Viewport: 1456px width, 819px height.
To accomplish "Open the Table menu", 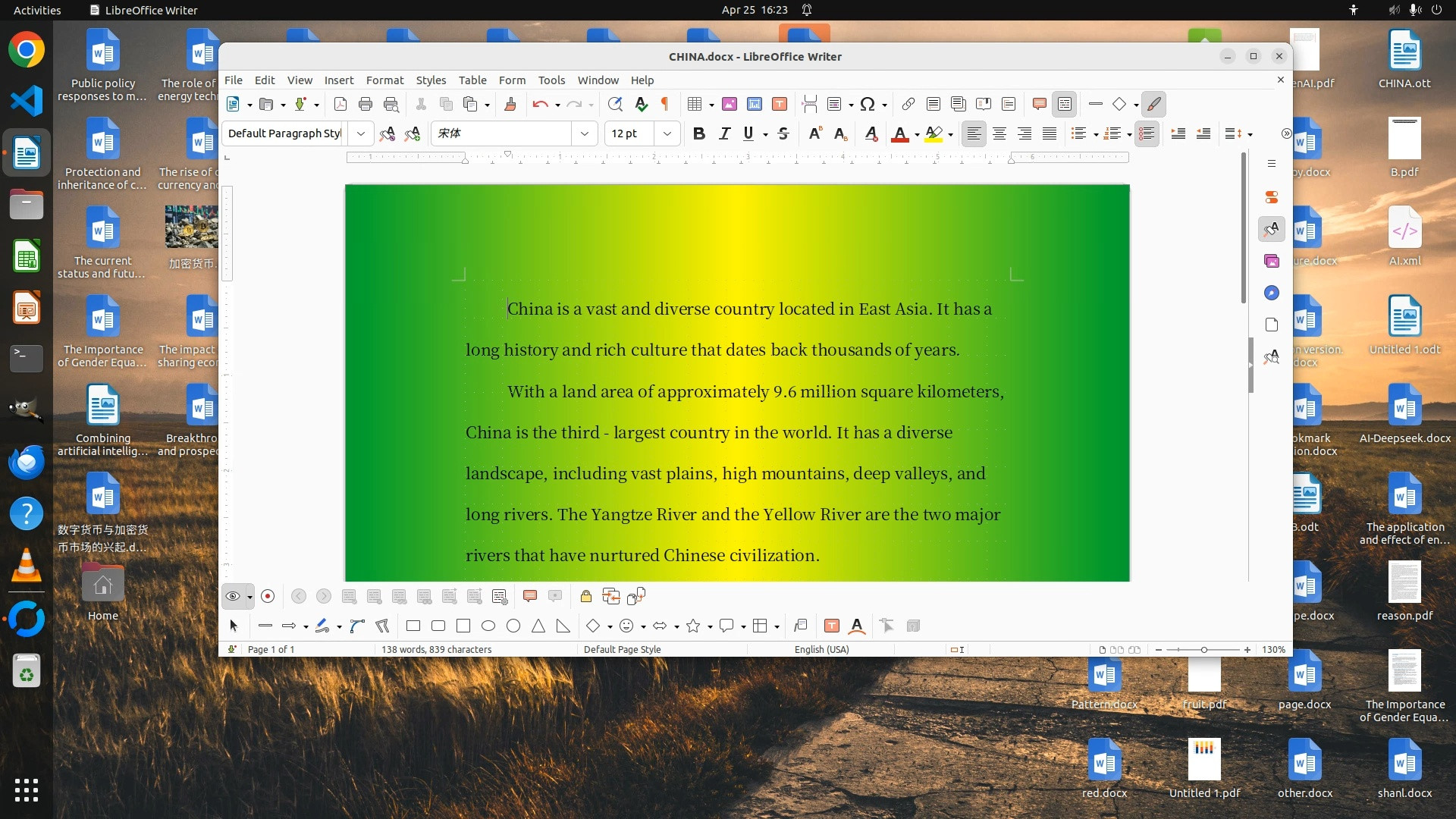I will (472, 80).
